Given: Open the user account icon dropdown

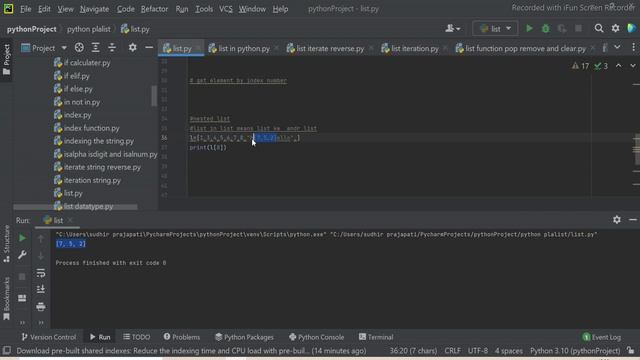Looking at the screenshot, I should [453, 29].
